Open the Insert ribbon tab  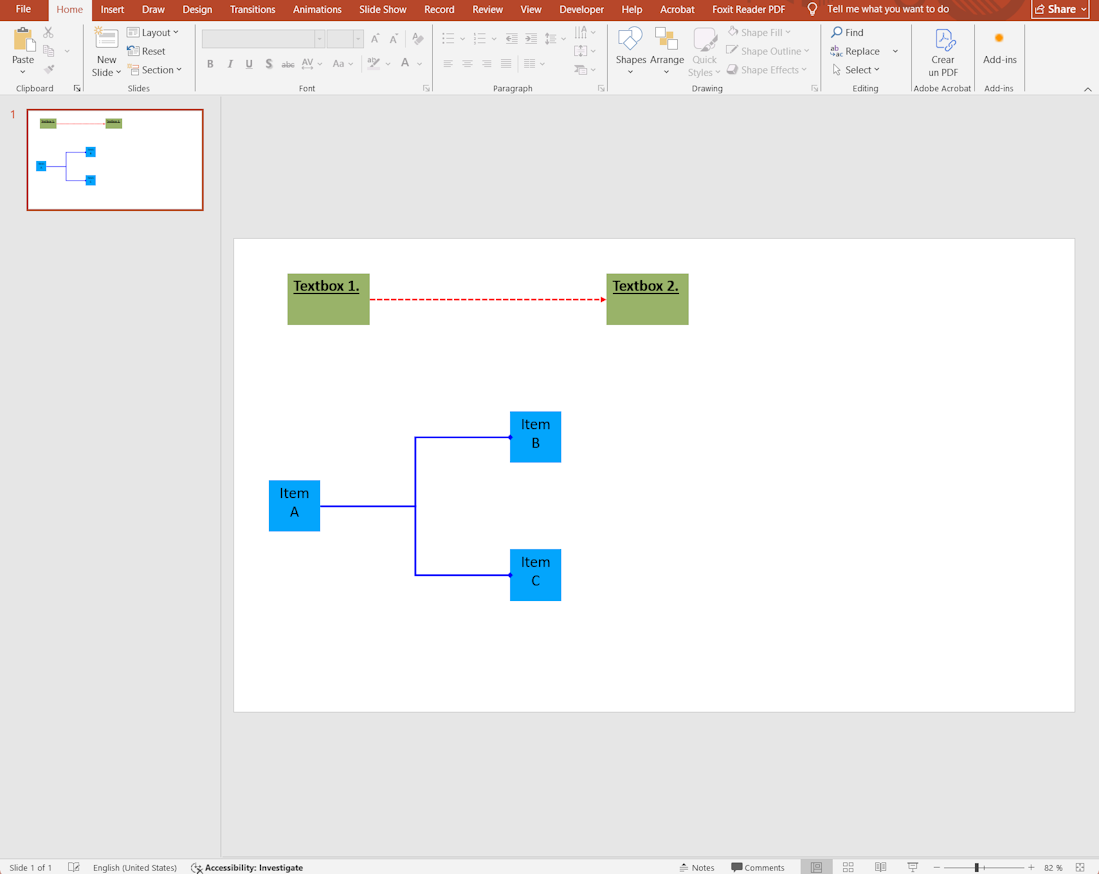112,9
